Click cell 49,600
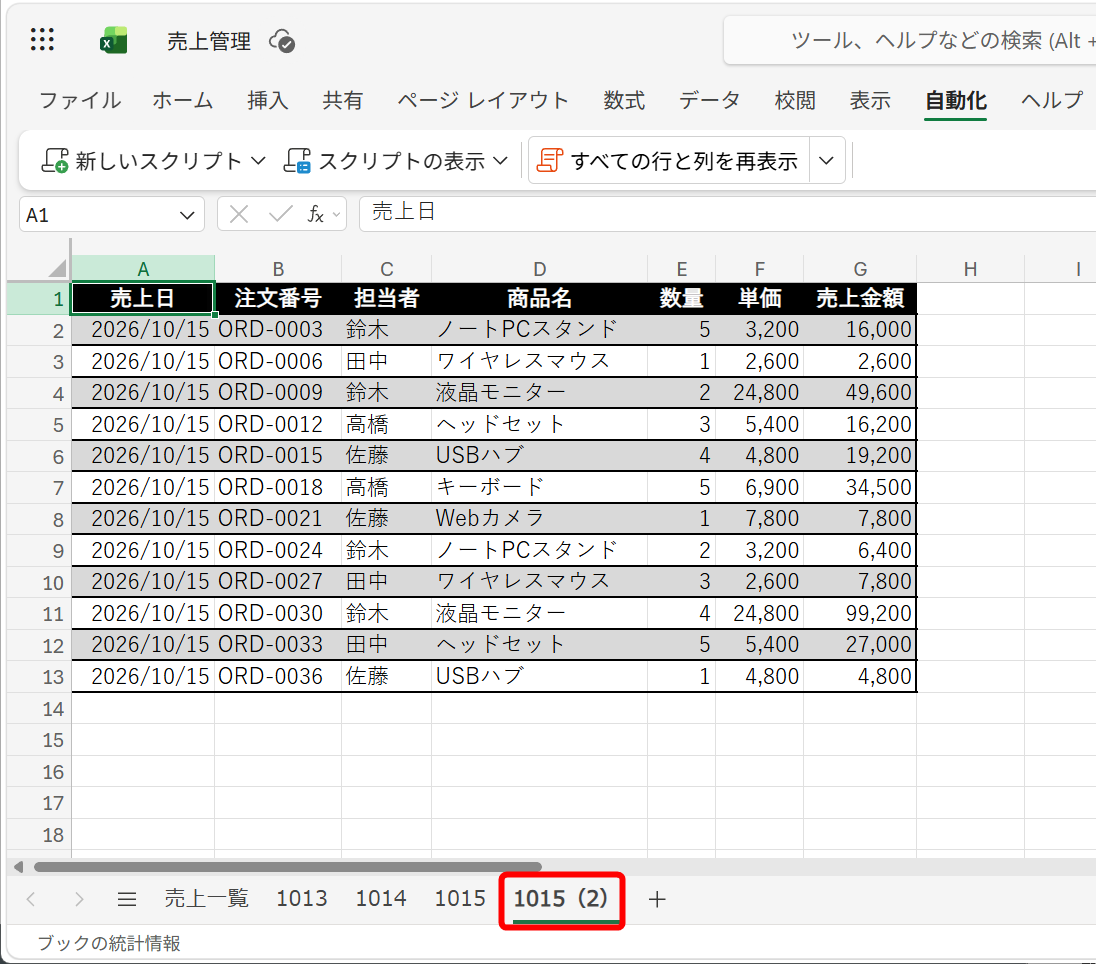 coord(860,392)
